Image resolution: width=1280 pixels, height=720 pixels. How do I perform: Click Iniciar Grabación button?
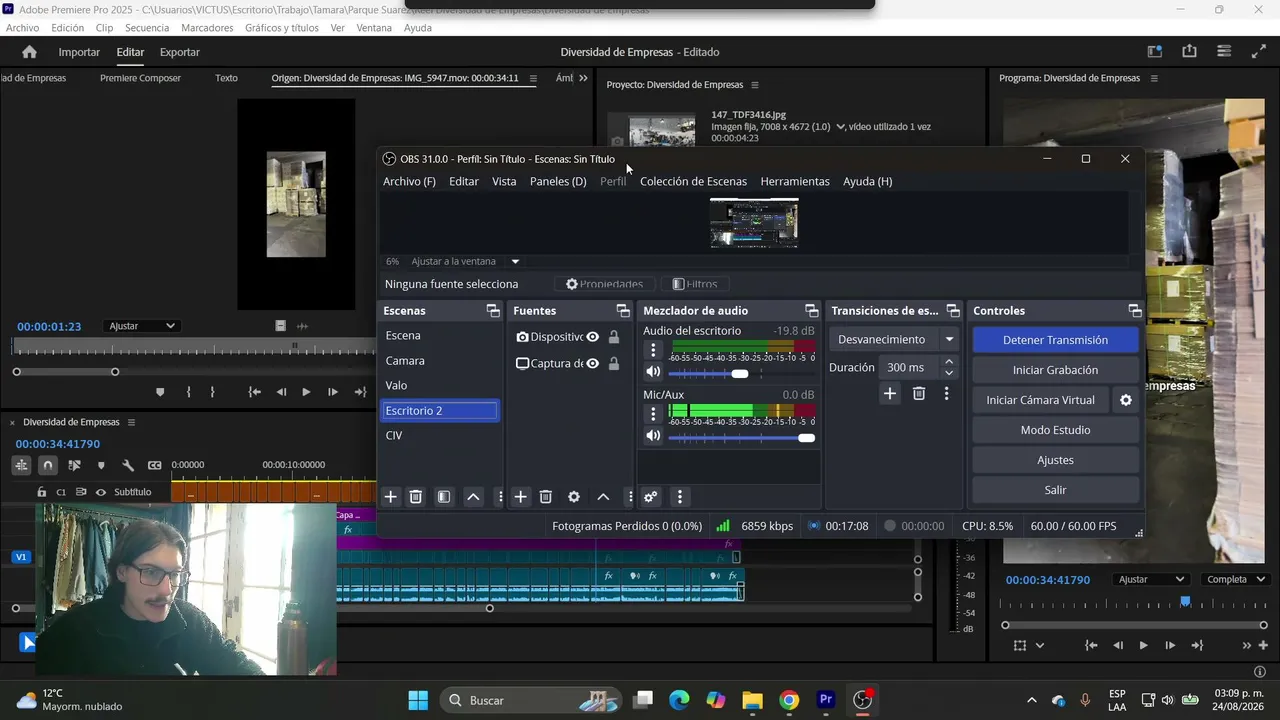tap(1055, 370)
